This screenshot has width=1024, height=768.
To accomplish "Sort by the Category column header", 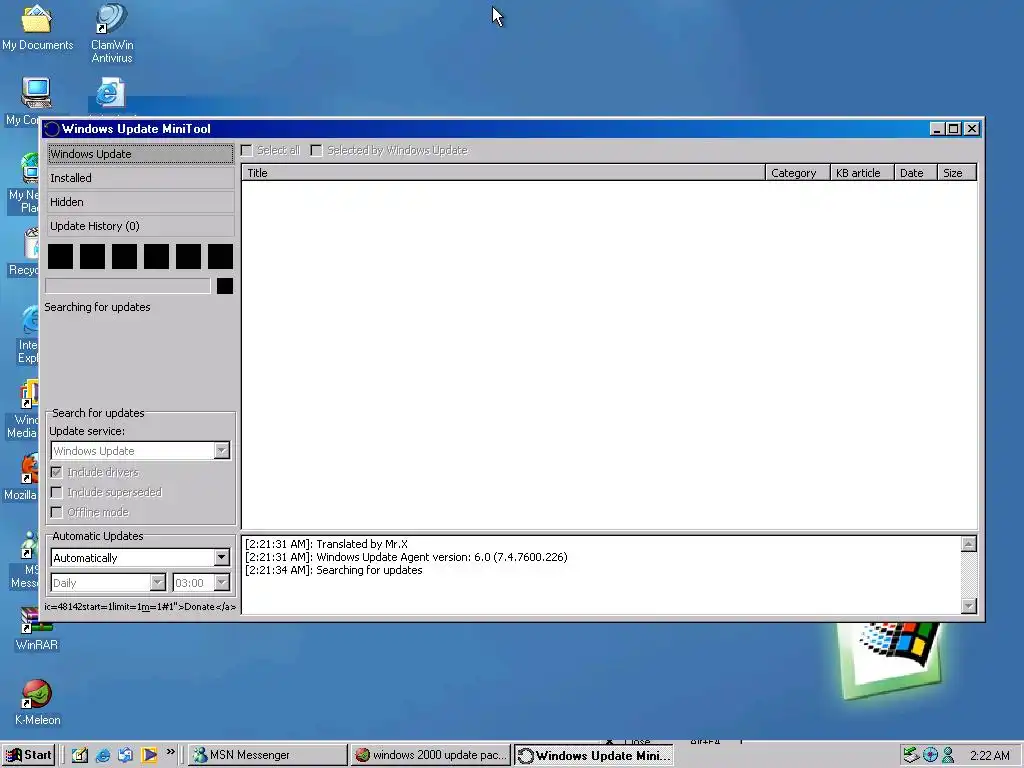I will [797, 173].
